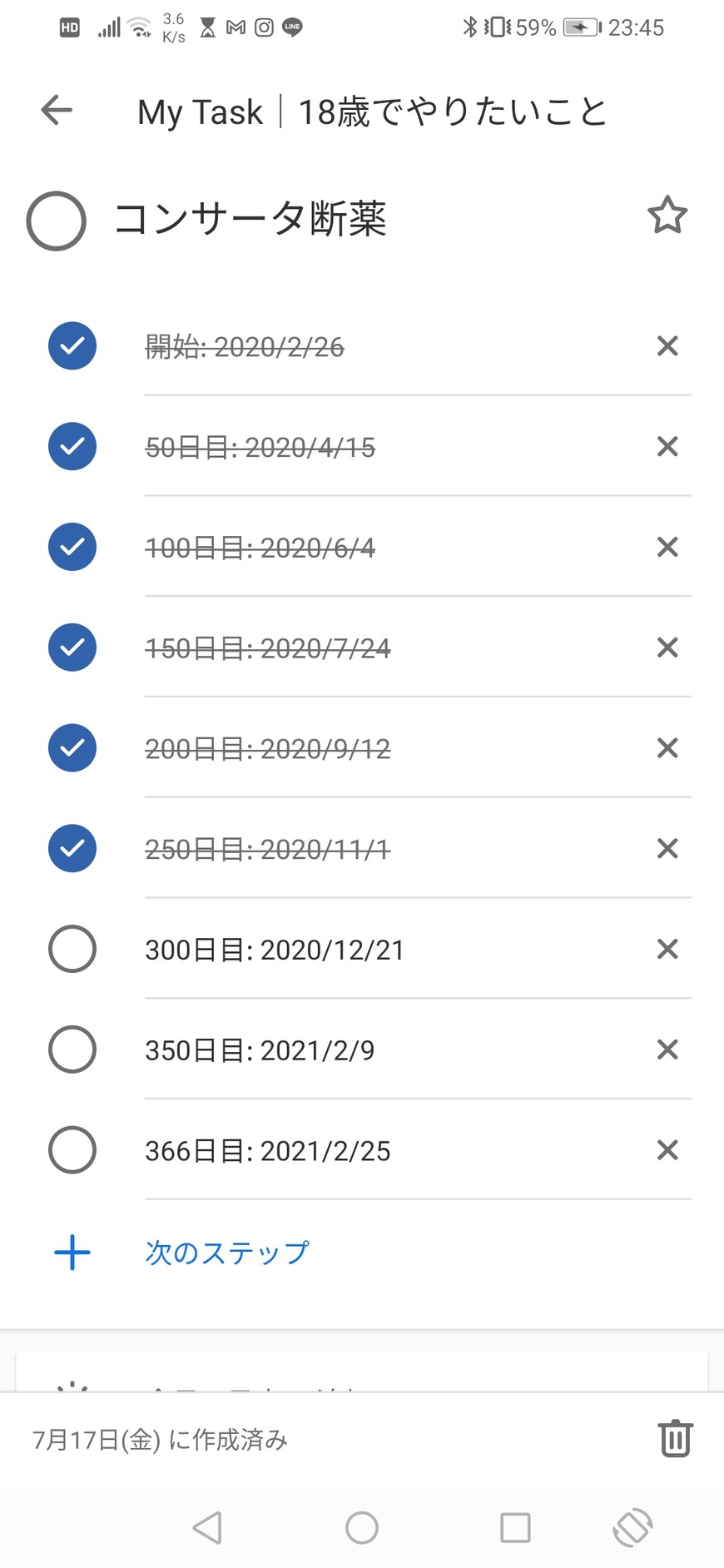The height and width of the screenshot is (1568, 724).
Task: Remove the 開始: 2020/2/26 step
Action: pos(667,346)
